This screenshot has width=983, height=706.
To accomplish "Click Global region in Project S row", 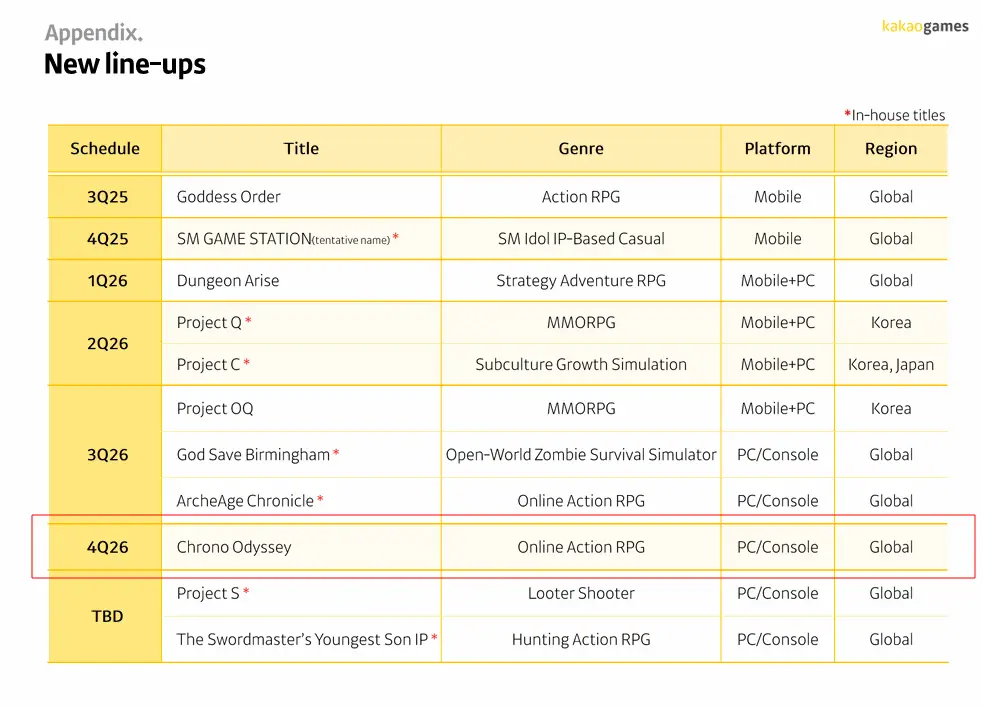I will tap(891, 593).
